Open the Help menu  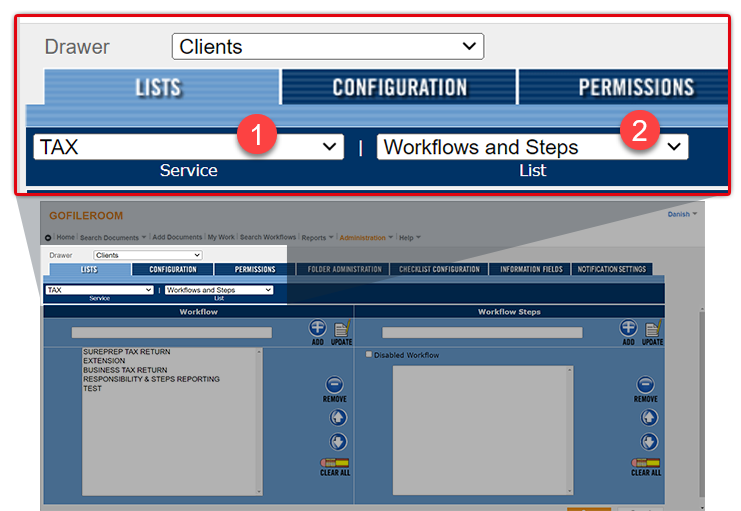point(409,238)
